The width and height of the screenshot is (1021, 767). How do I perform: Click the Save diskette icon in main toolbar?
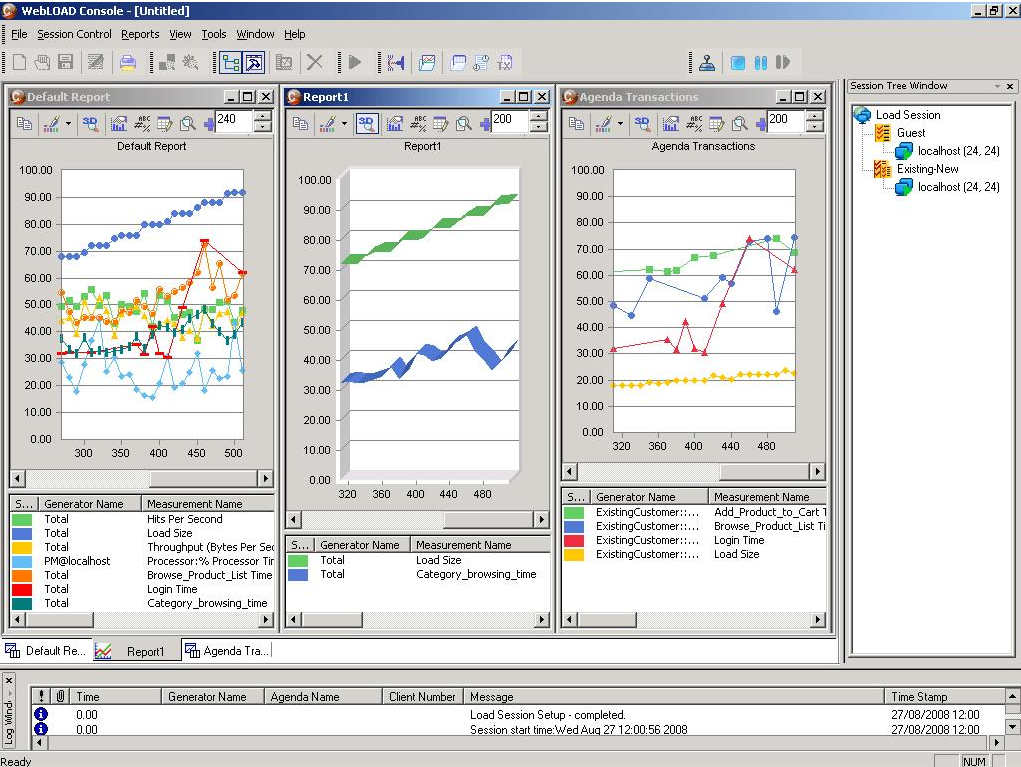pyautogui.click(x=65, y=63)
